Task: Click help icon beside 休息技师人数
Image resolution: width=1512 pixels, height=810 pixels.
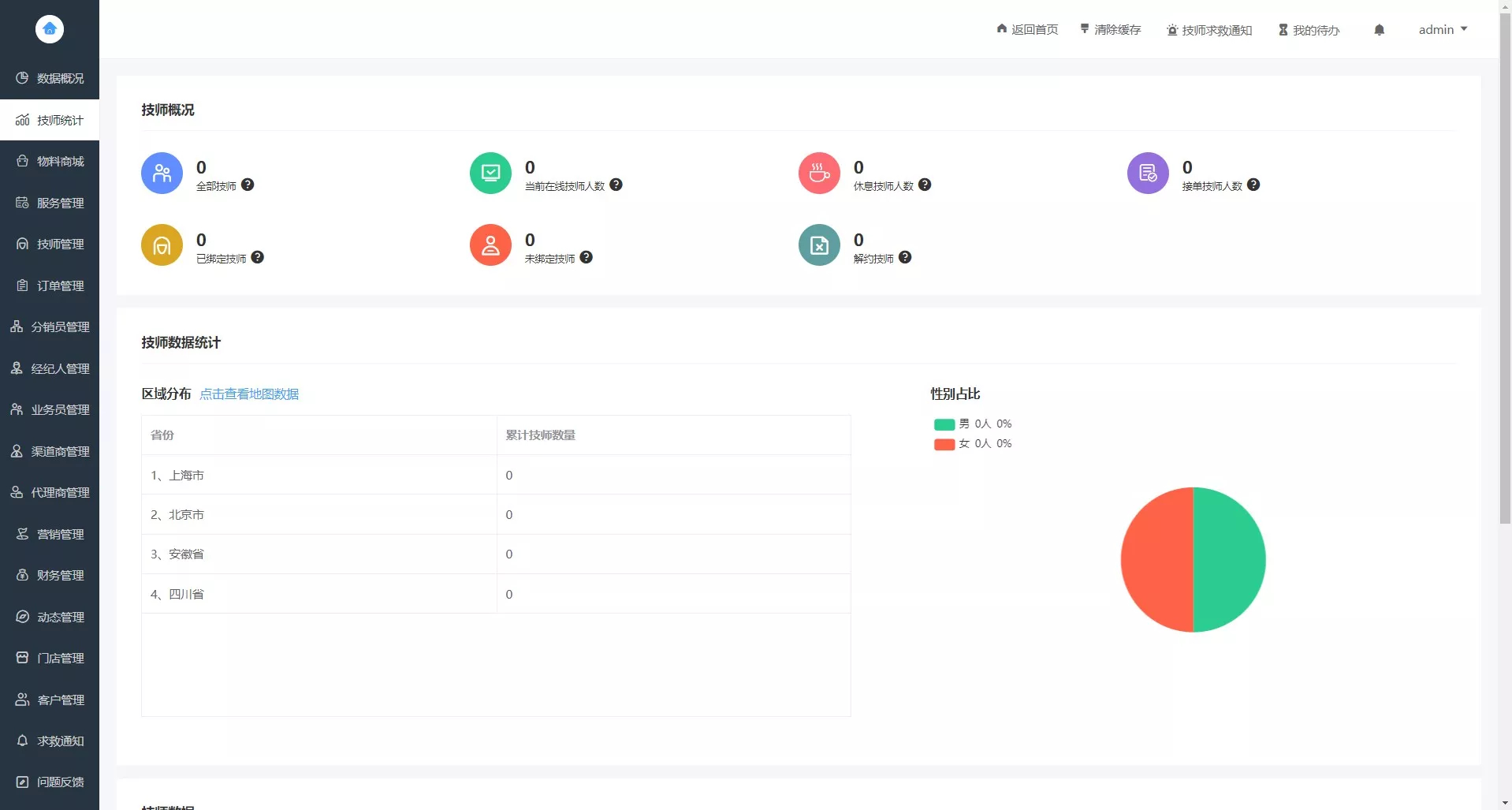Action: pos(925,185)
